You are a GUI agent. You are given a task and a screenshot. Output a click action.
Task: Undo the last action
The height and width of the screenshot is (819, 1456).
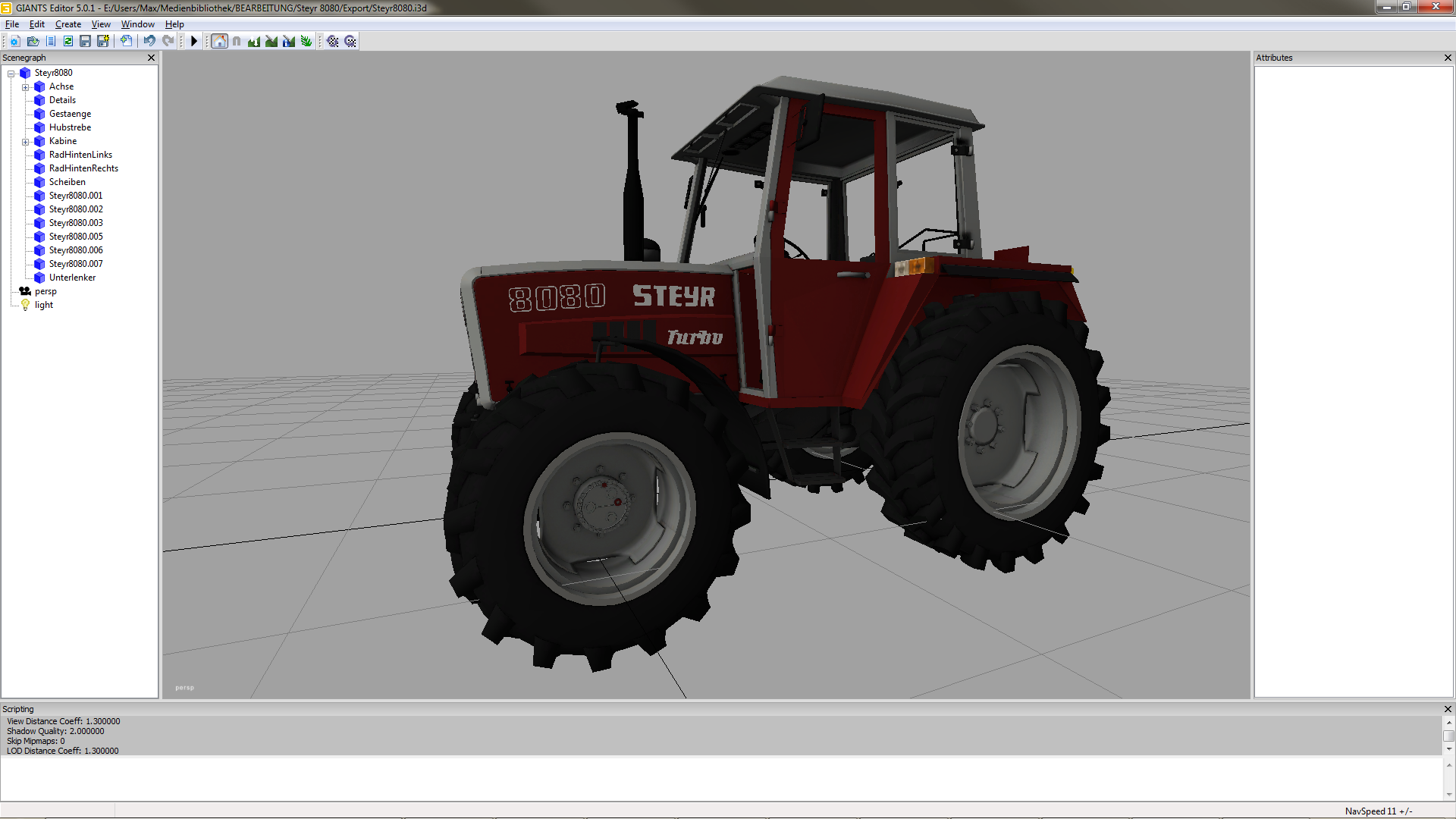(149, 41)
